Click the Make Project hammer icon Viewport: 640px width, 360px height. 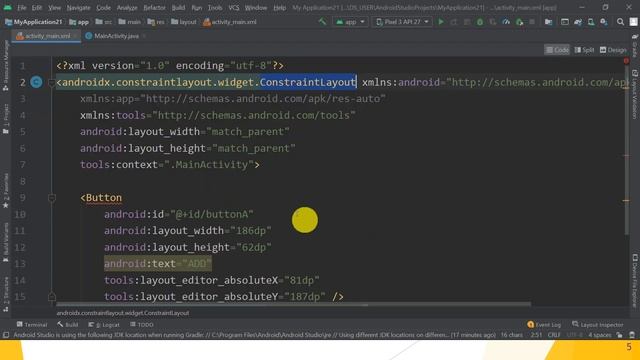point(322,22)
